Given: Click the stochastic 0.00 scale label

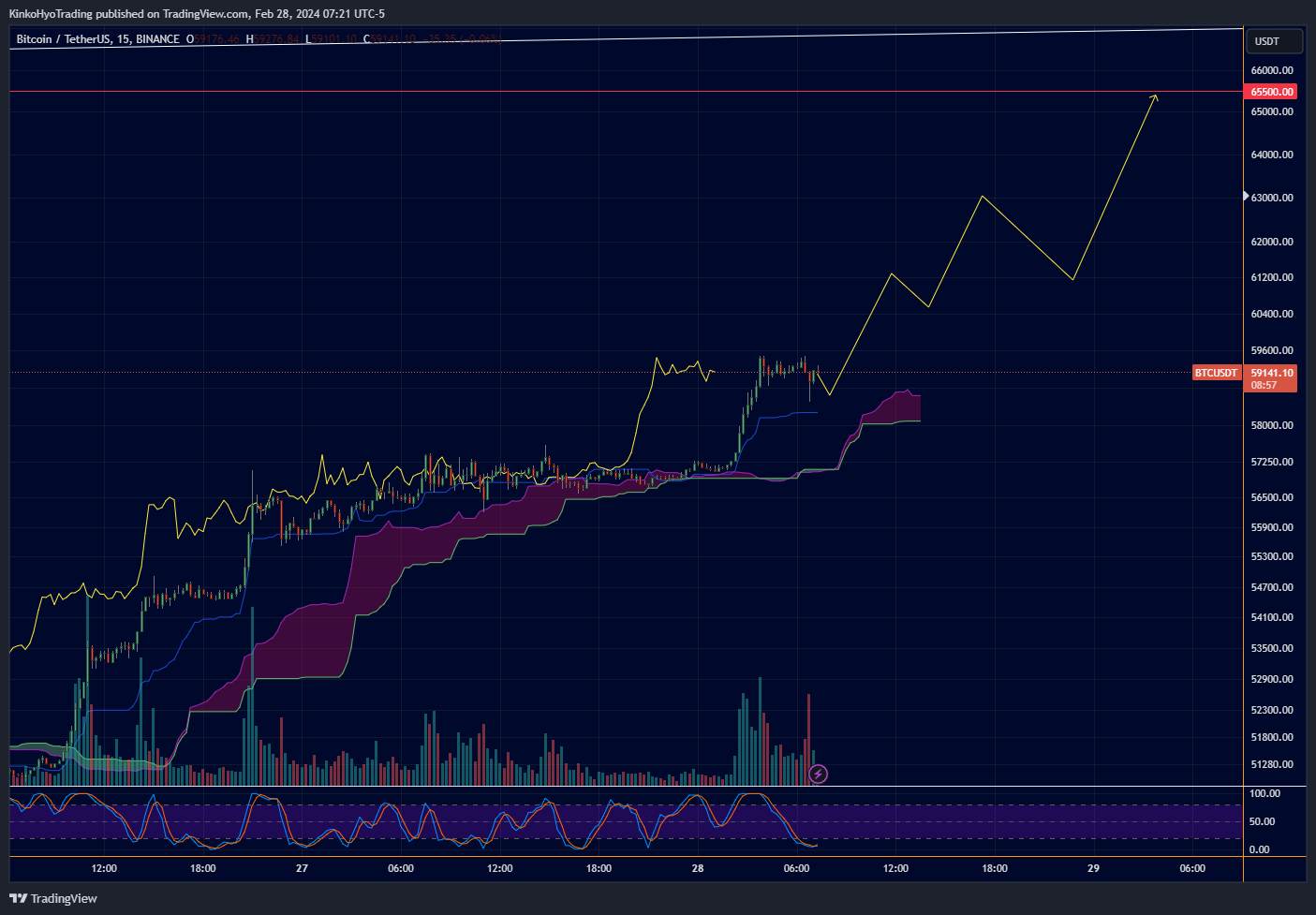Looking at the screenshot, I should click(1261, 849).
